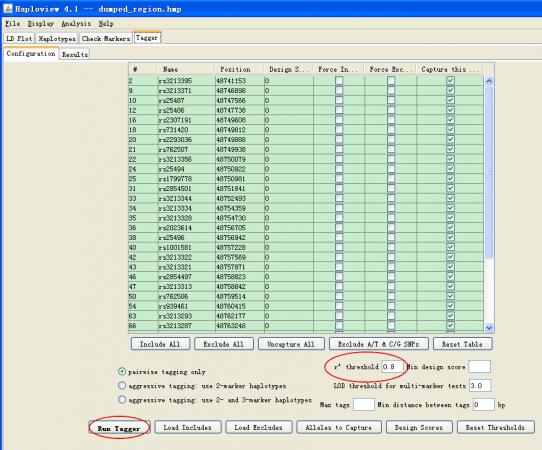Select pairwise tagging only option
542x450 pixels.
pyautogui.click(x=122, y=372)
